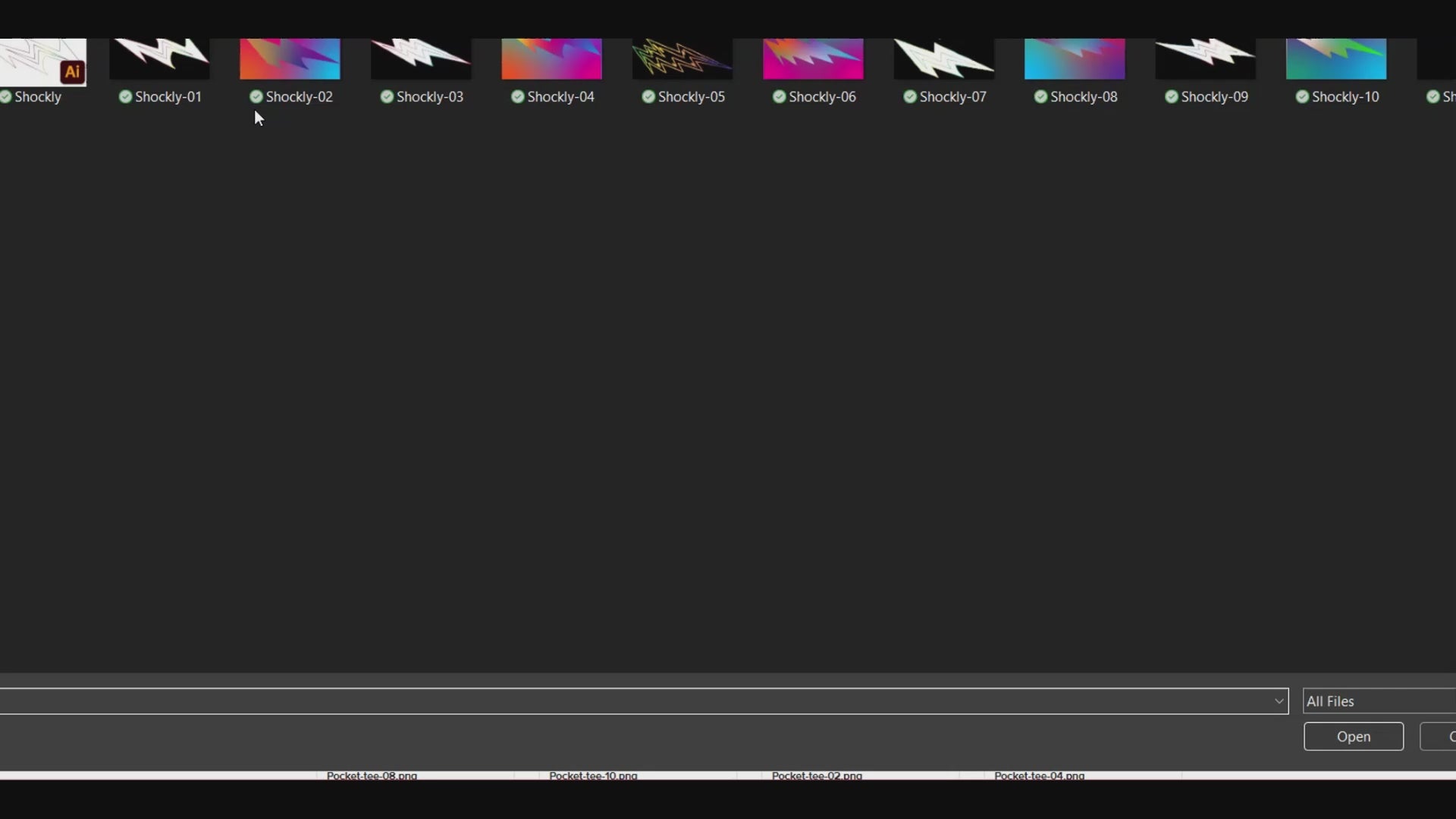
Task: Select the Shockly-06 magenta thumbnail
Action: point(813,58)
